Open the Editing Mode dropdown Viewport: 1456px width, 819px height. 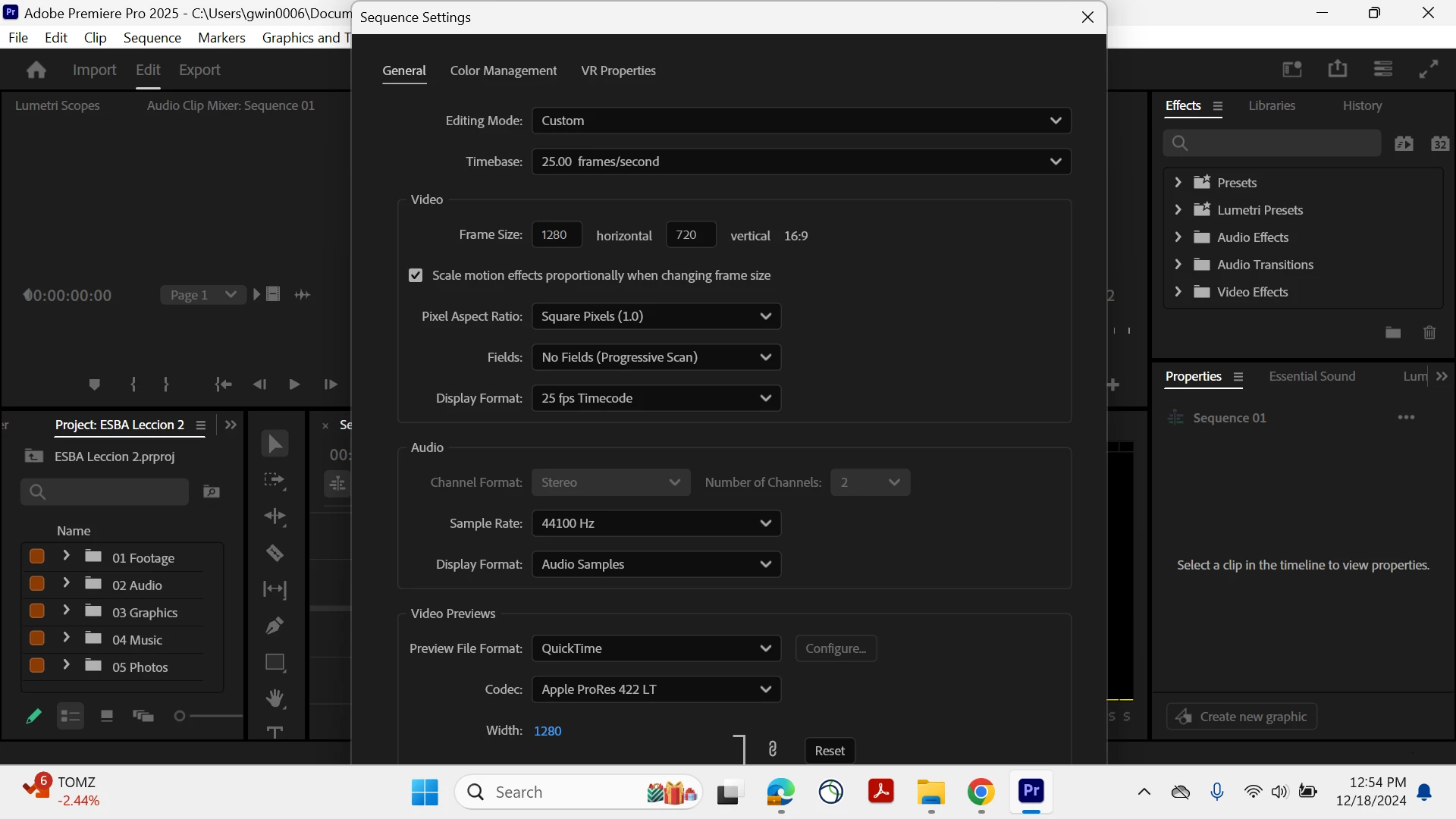801,121
